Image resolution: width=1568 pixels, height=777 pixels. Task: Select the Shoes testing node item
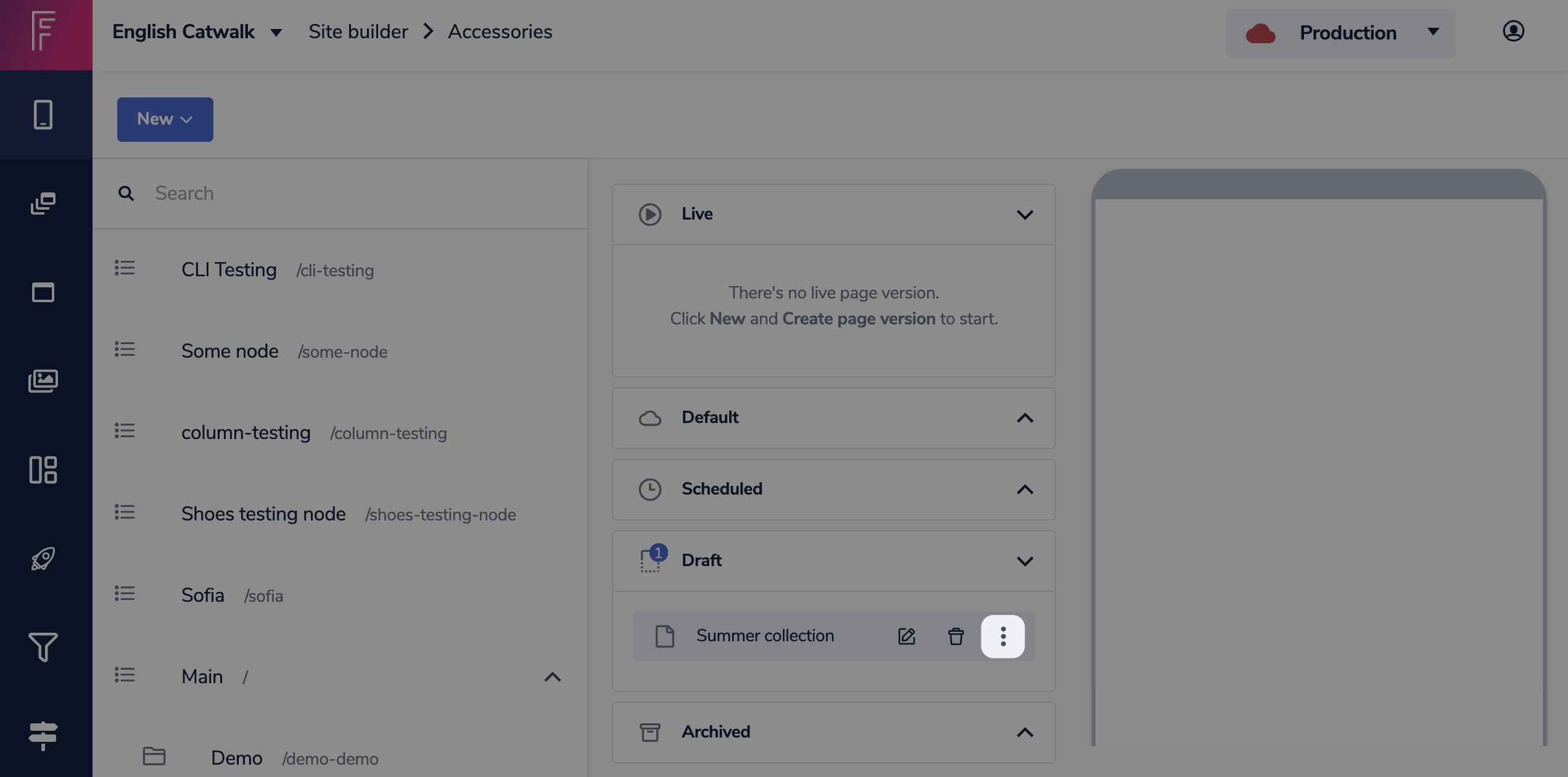click(263, 514)
